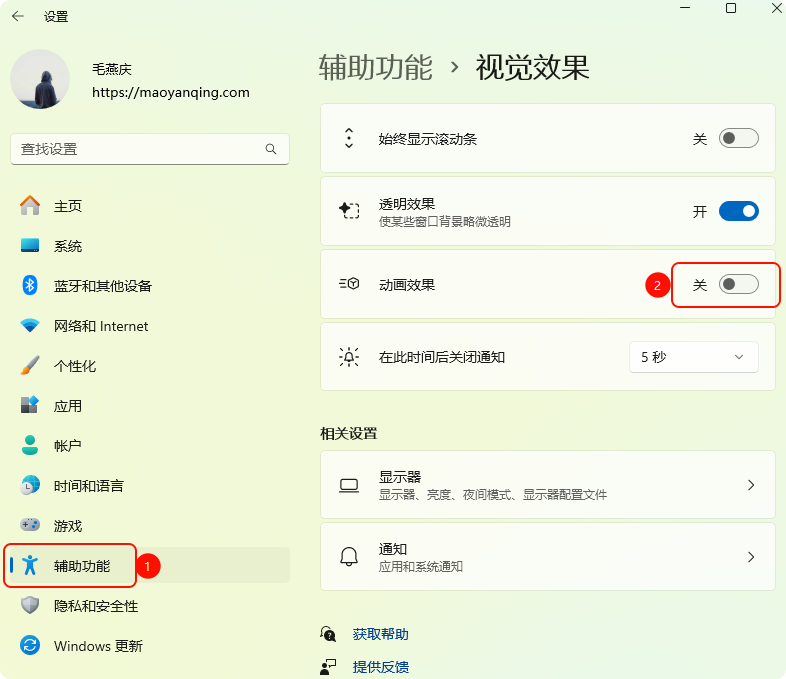Screen dimensions: 786x679
Task: Click the 游戏 controller icon
Action: 30,526
